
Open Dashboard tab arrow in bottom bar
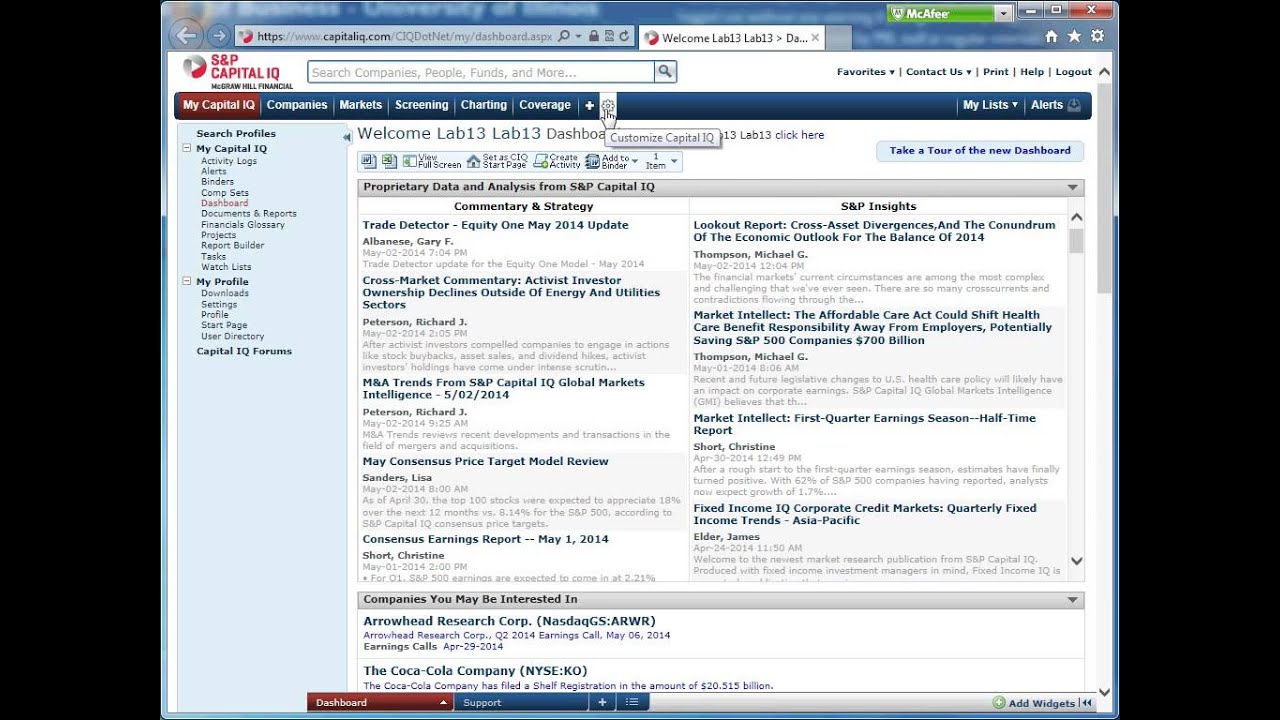(443, 703)
